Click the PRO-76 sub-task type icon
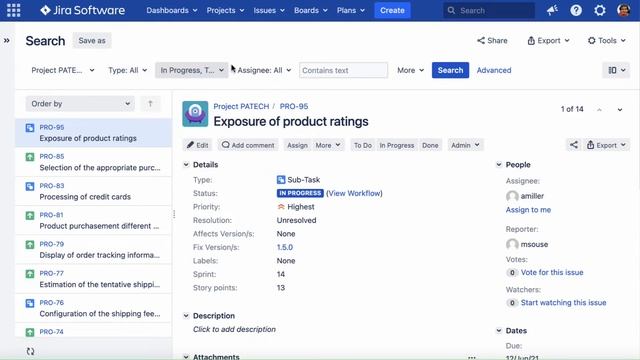 30,303
